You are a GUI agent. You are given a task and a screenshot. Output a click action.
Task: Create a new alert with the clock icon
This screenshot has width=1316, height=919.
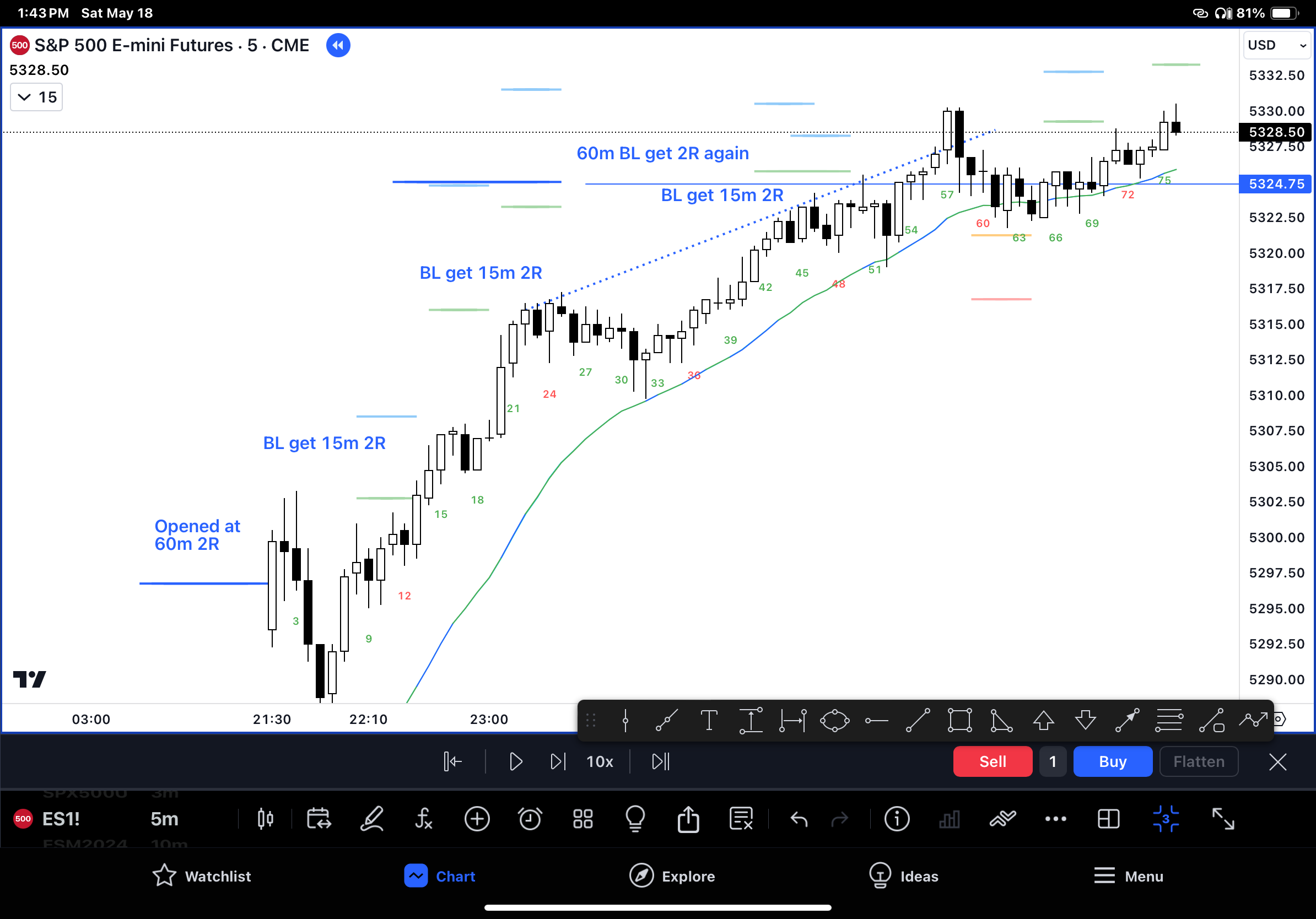[530, 819]
